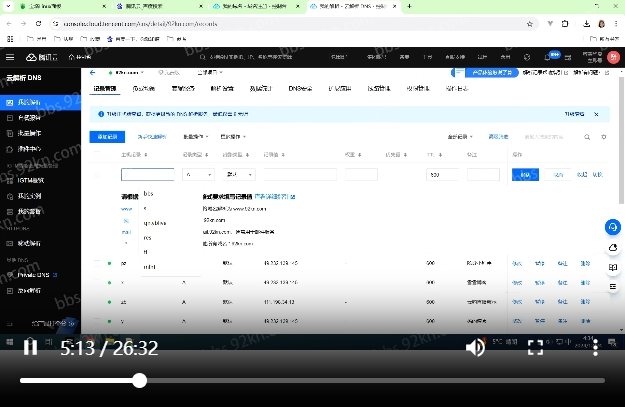Open the documentation book floating icon
This screenshot has height=407, width=625.
coord(613,267)
